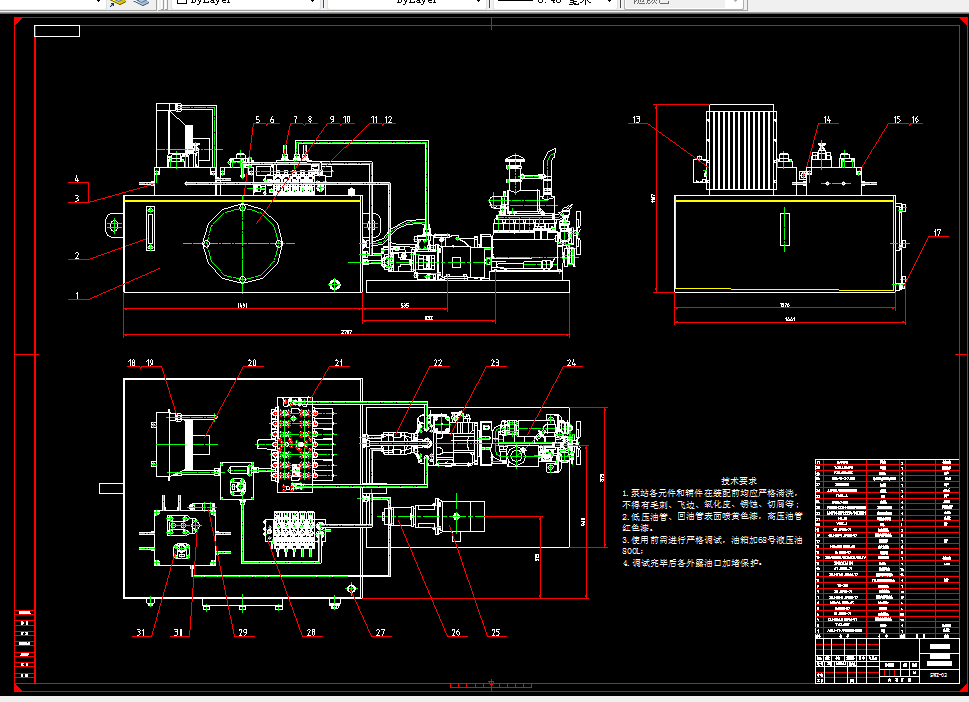The height and width of the screenshot is (702, 969).
Task: Select part callout number 16
Action: (915, 120)
